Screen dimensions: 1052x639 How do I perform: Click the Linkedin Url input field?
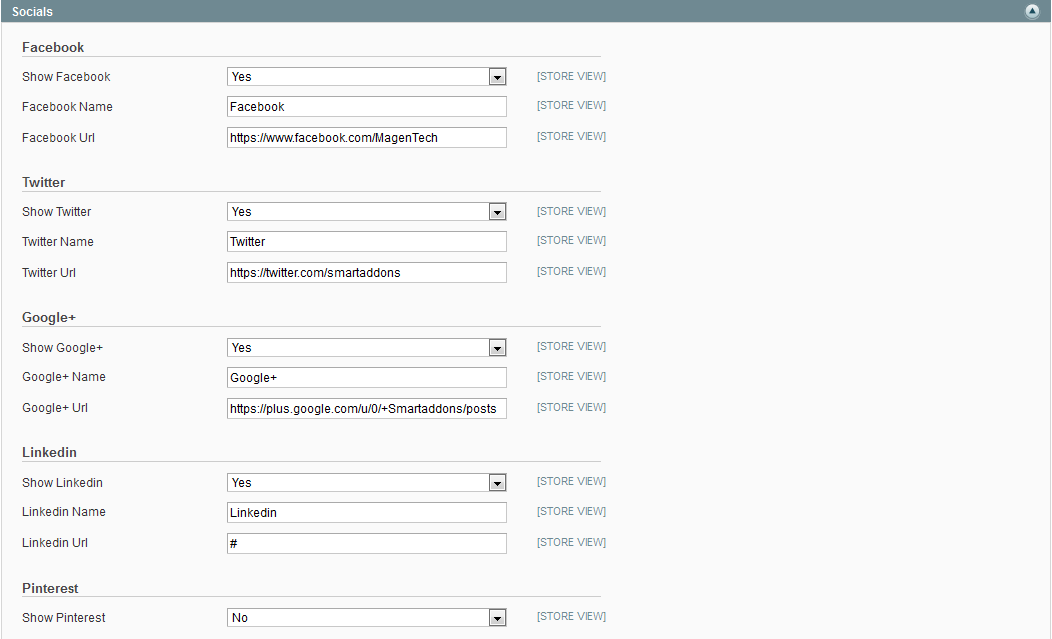[x=366, y=543]
